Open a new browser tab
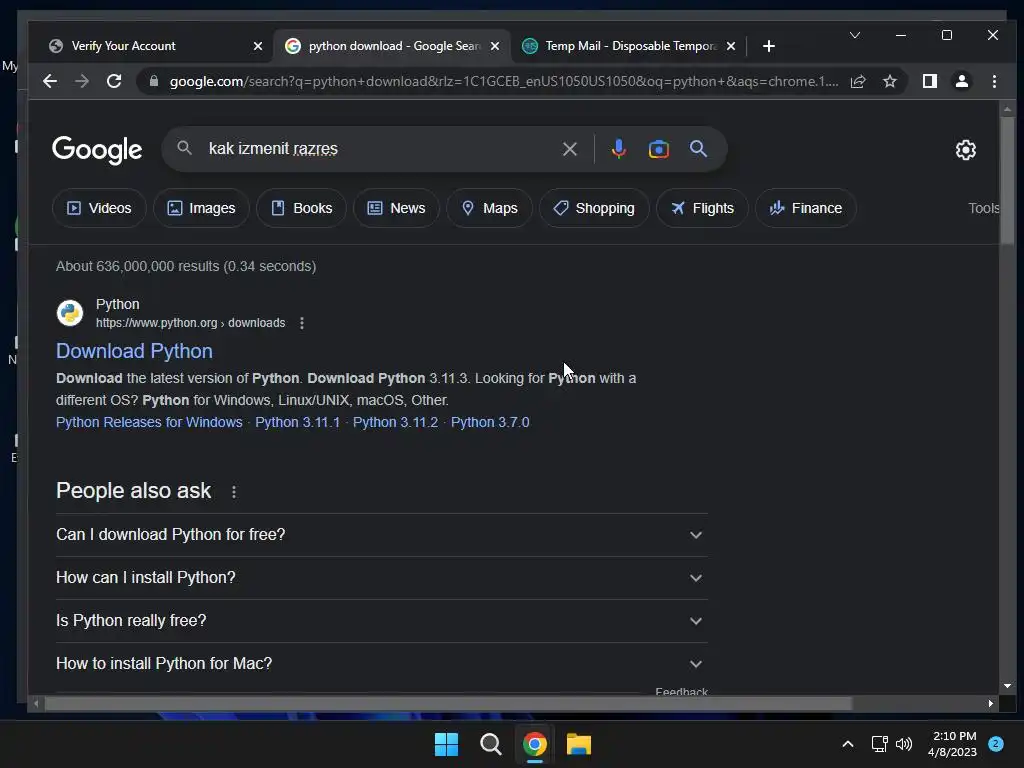This screenshot has height=768, width=1024. (x=769, y=46)
